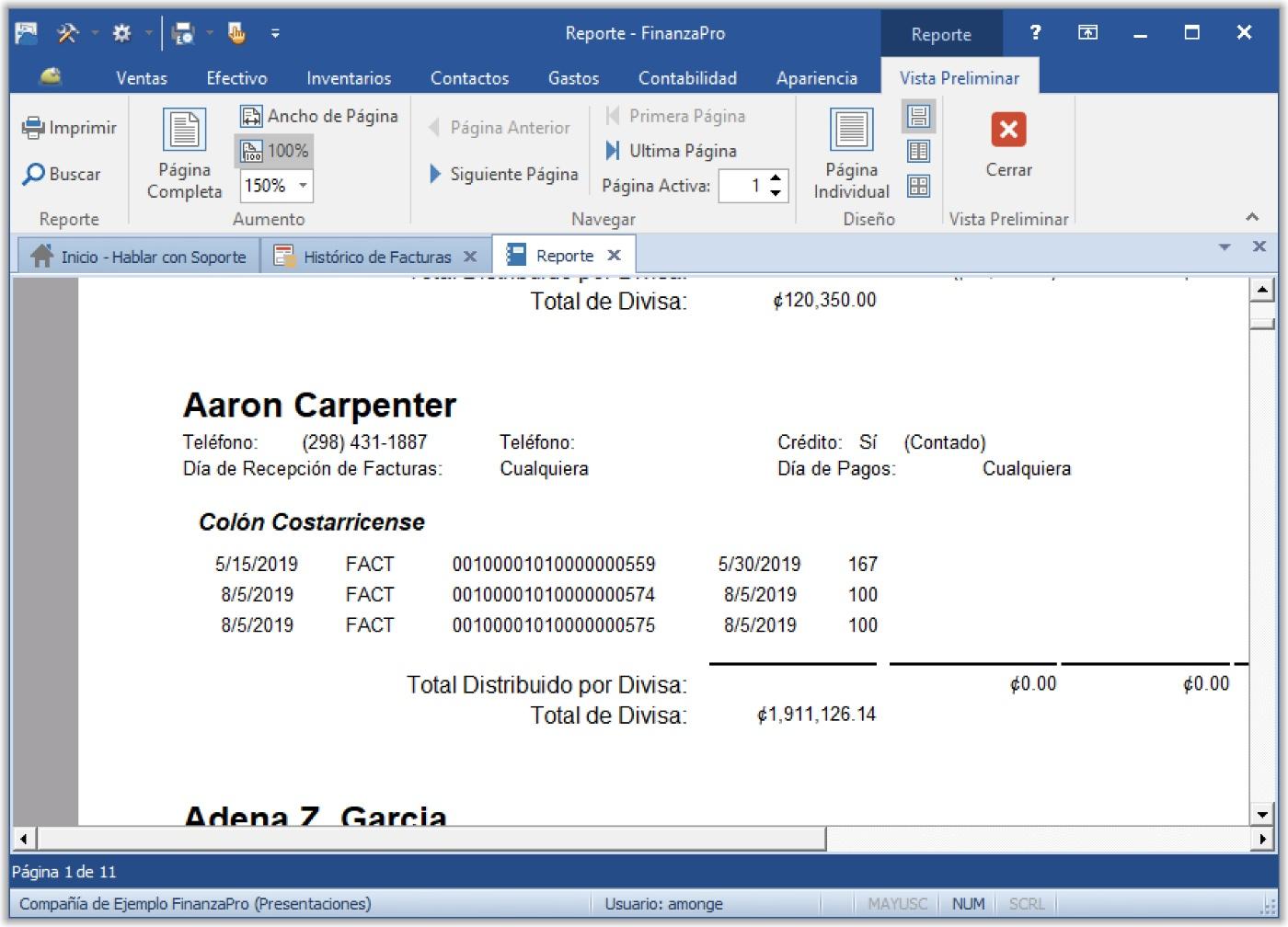Click 'Usuario: amonge' in status bar
The image size is (1288, 927).
(663, 904)
